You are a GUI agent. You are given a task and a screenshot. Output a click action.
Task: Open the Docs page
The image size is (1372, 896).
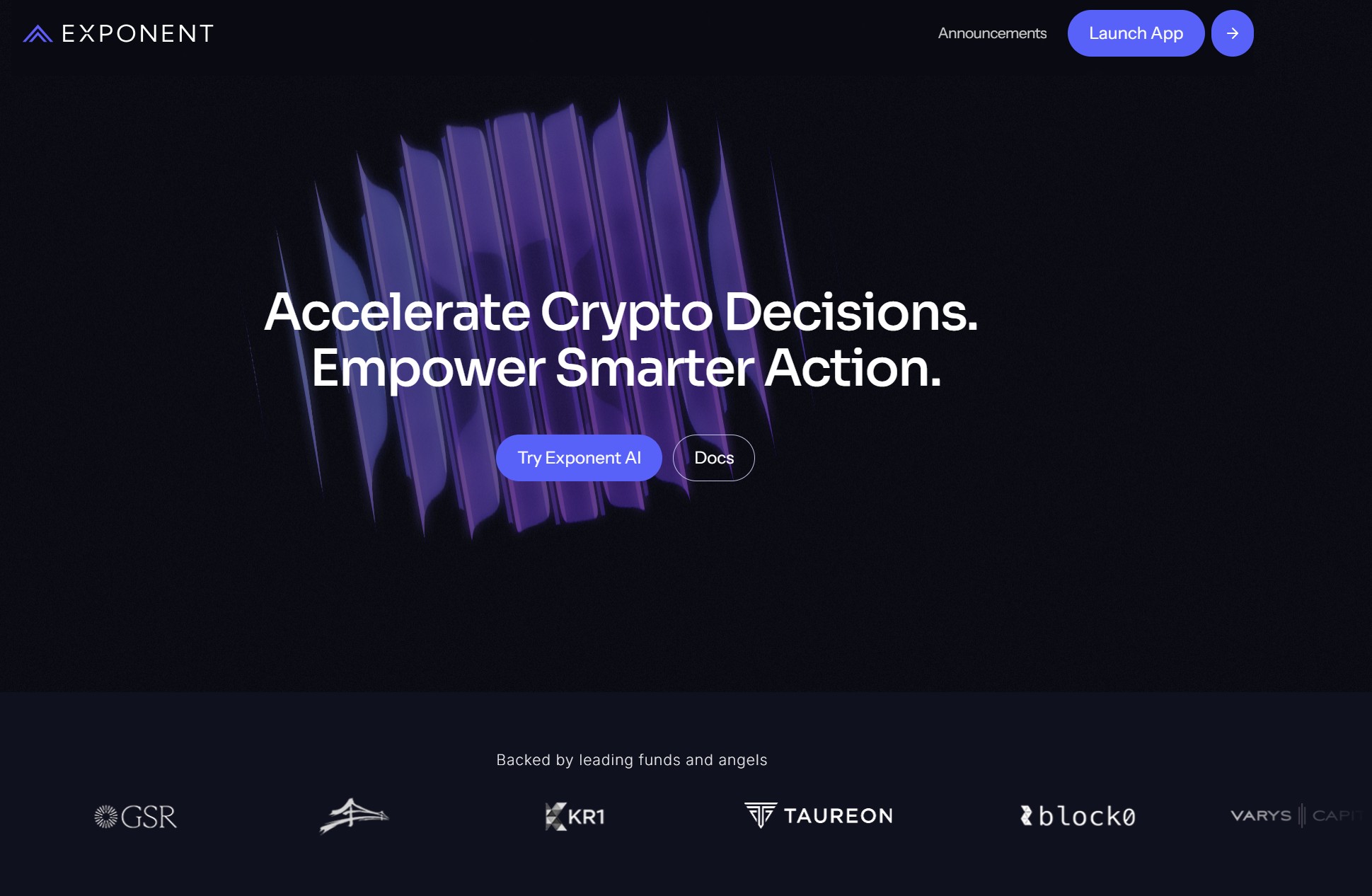click(x=713, y=457)
